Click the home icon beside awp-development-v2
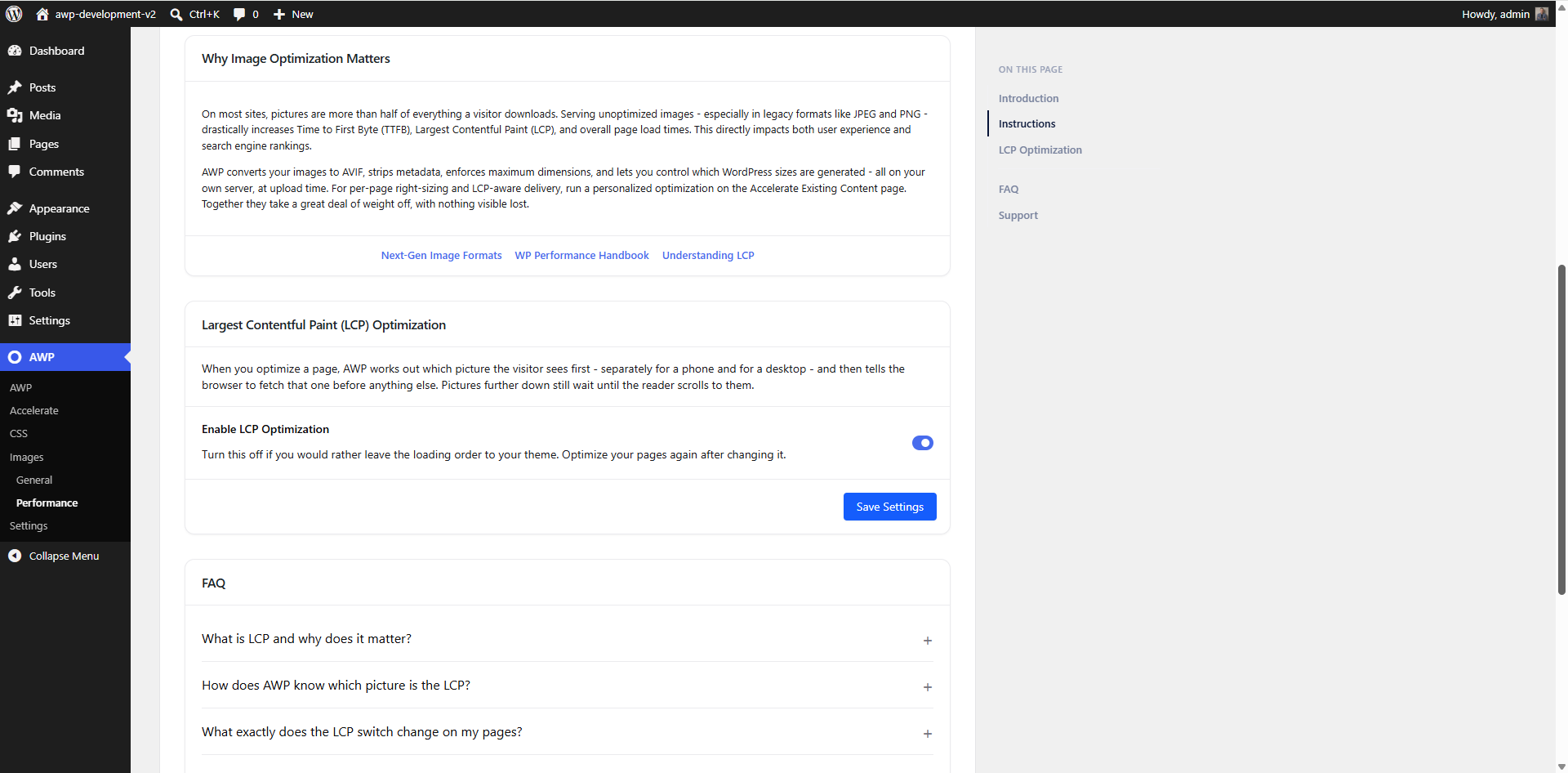 pyautogui.click(x=42, y=14)
